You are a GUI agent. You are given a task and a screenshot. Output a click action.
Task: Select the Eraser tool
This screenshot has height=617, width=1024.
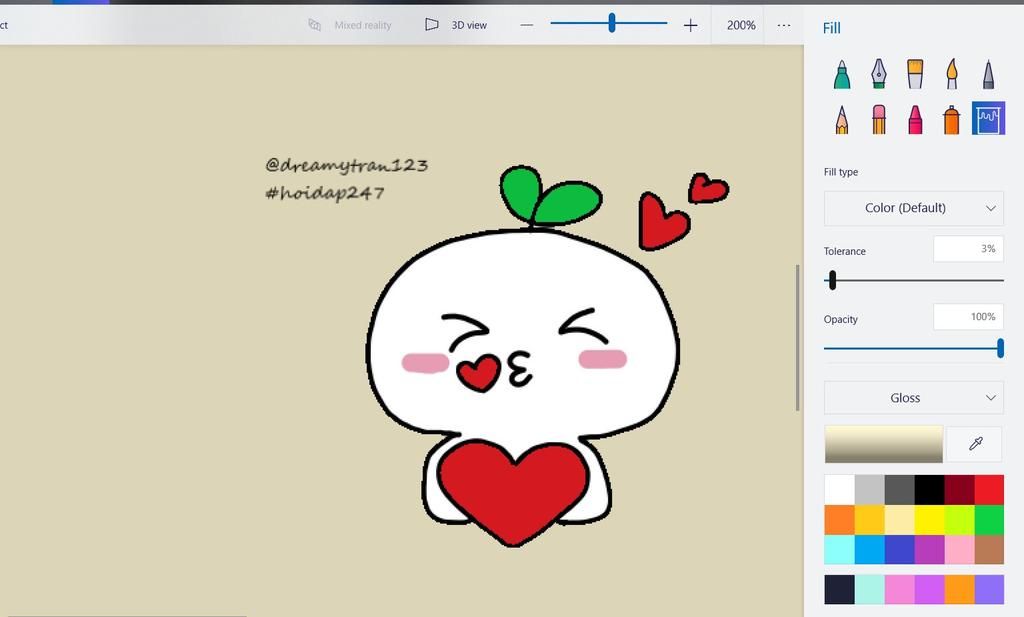tap(878, 119)
